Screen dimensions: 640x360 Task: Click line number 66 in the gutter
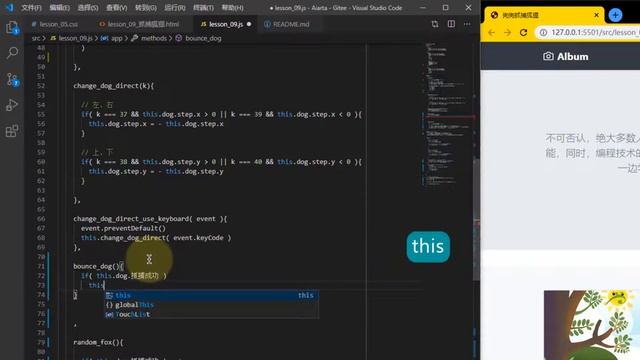click(41, 219)
